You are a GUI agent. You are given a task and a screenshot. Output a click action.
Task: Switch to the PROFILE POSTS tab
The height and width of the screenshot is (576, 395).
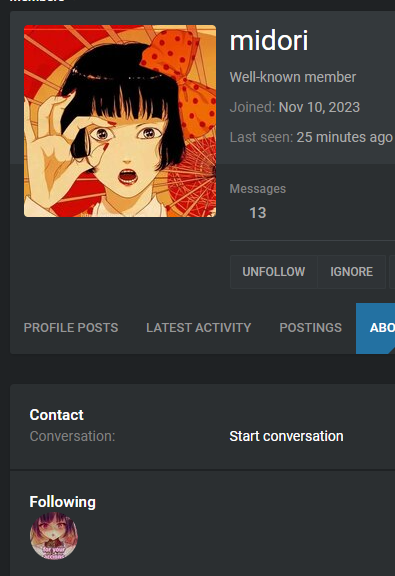(x=71, y=328)
